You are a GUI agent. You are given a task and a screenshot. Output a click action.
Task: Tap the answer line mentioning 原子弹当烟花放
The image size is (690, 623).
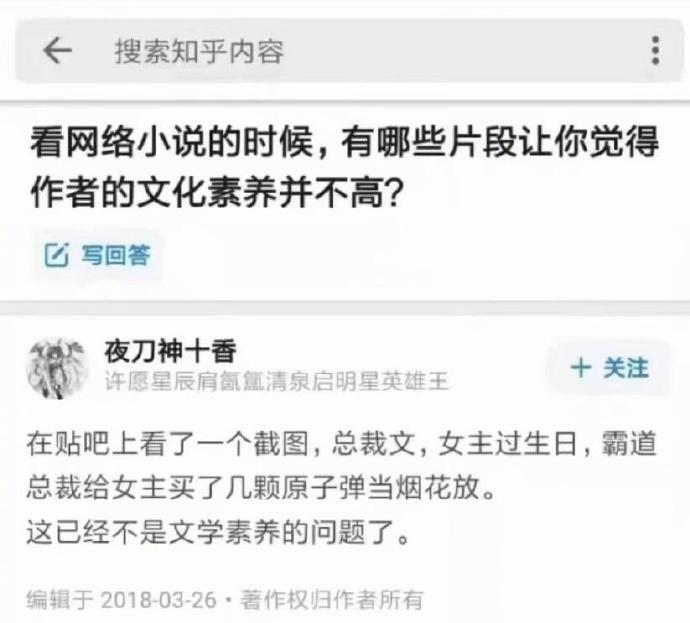click(261, 488)
